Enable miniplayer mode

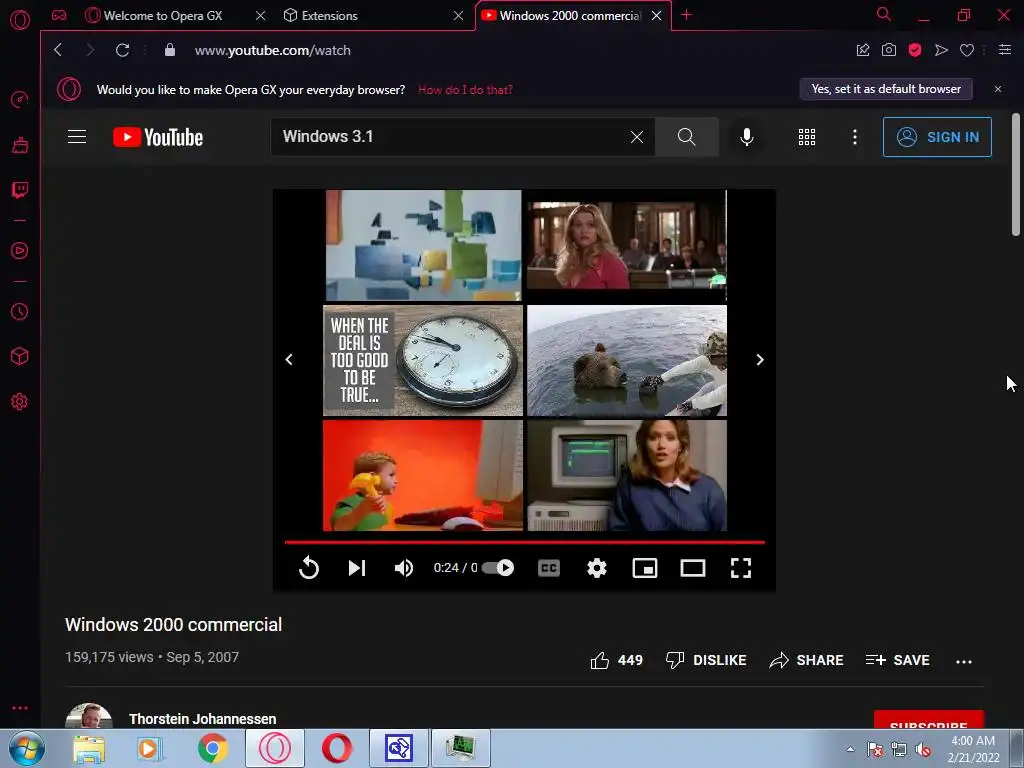tap(645, 568)
